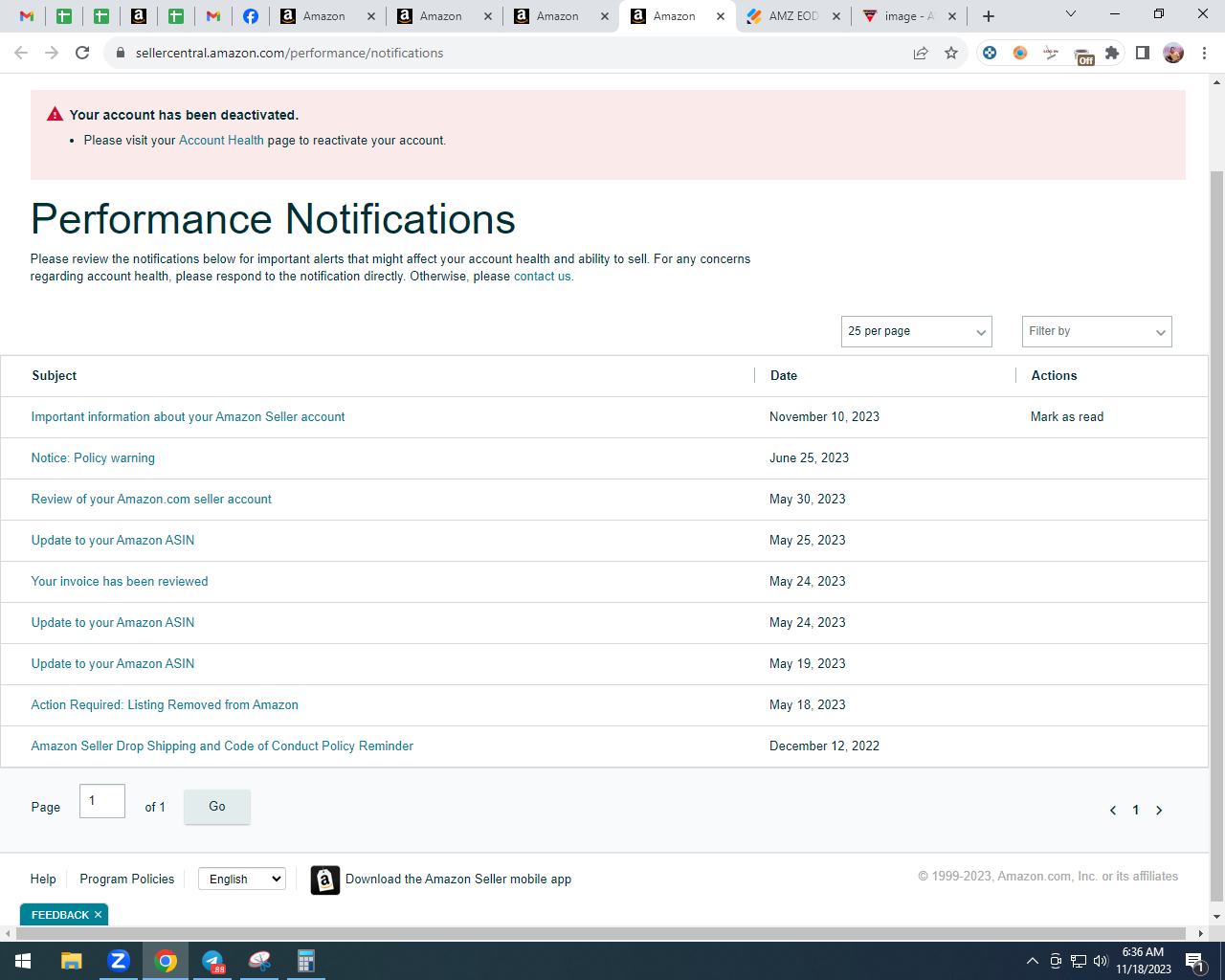Open the Filter by dropdown
This screenshot has width=1225, height=980.
pyautogui.click(x=1097, y=331)
